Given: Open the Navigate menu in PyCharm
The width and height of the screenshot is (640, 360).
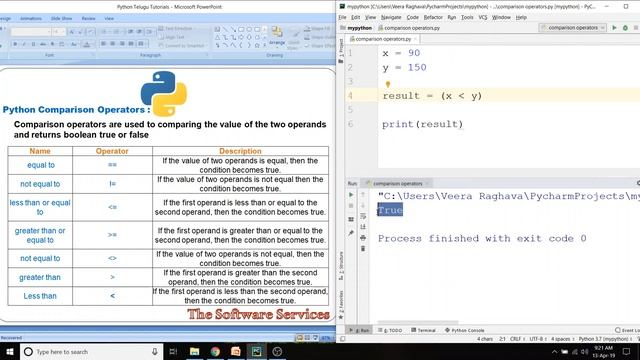Looking at the screenshot, I should pyautogui.click(x=391, y=18).
